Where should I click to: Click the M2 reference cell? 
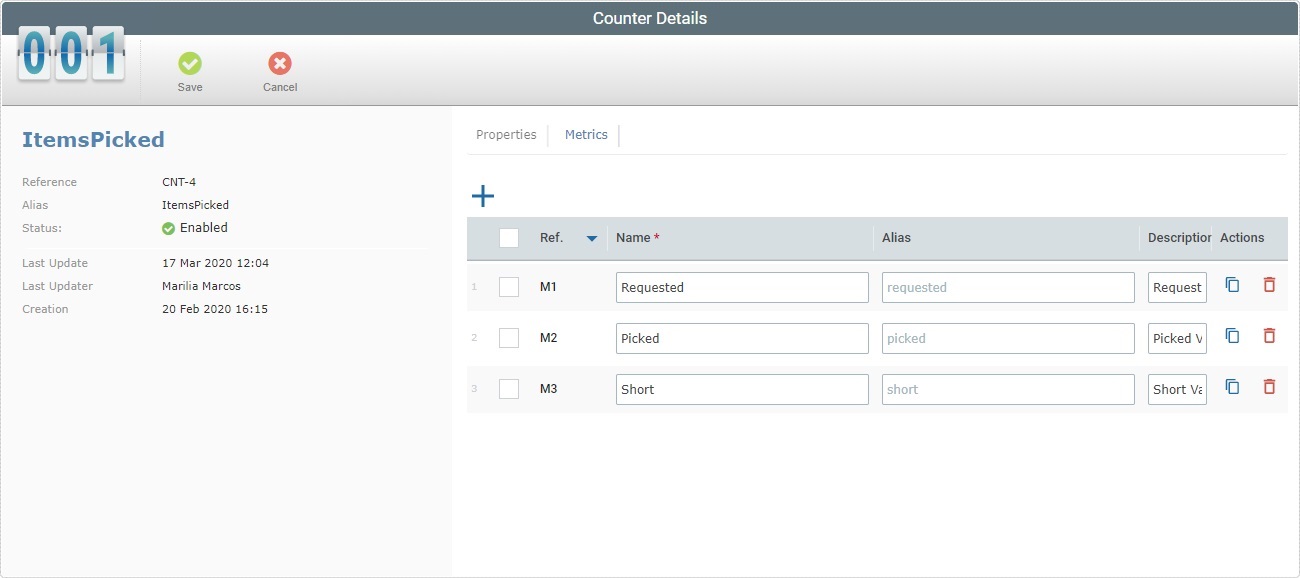pyautogui.click(x=548, y=338)
